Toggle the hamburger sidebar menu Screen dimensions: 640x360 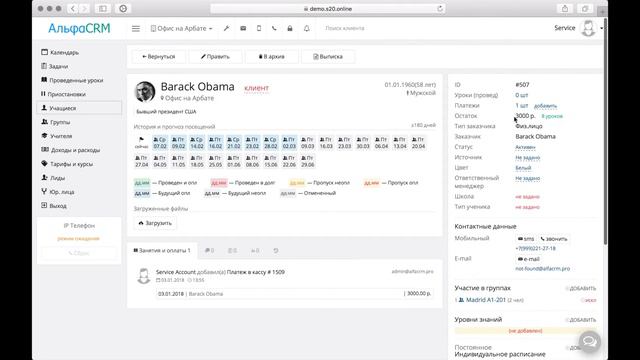(x=136, y=29)
